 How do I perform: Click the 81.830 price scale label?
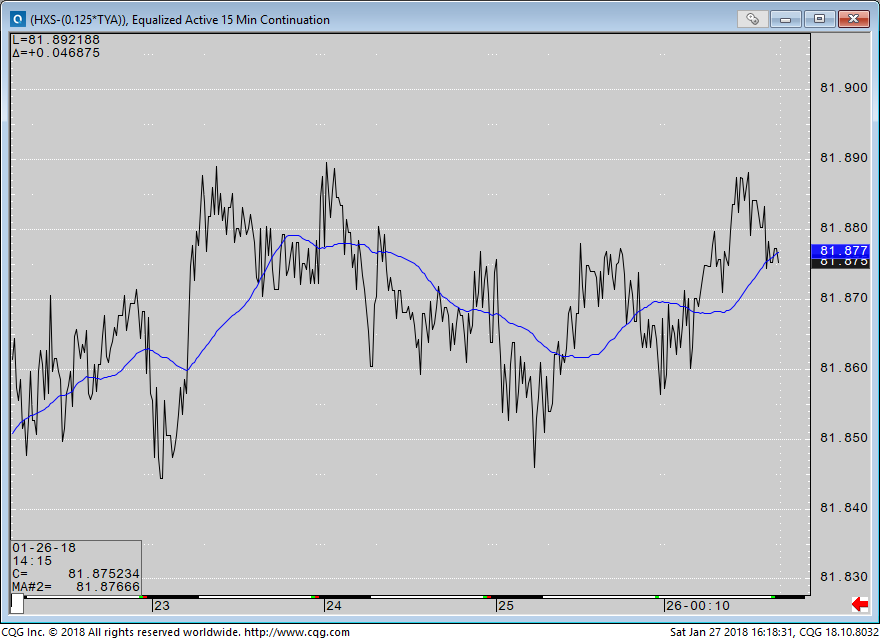[x=844, y=577]
